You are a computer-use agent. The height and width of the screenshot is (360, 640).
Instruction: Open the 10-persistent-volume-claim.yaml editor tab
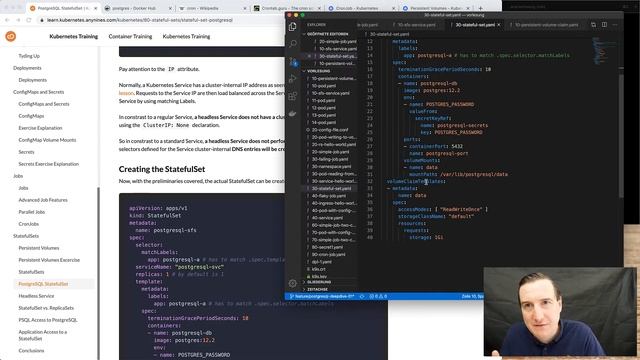click(x=546, y=25)
